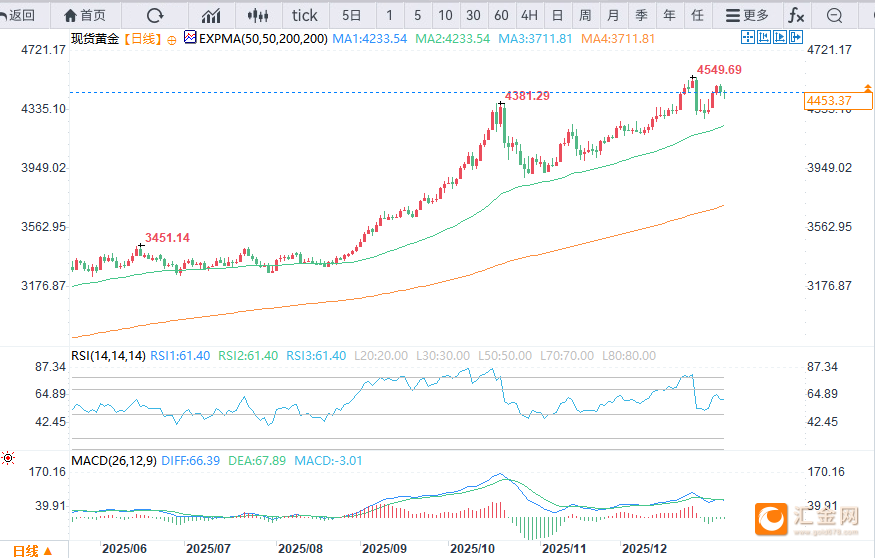
Task: Select the candlestick chart type icon
Action: (x=259, y=15)
